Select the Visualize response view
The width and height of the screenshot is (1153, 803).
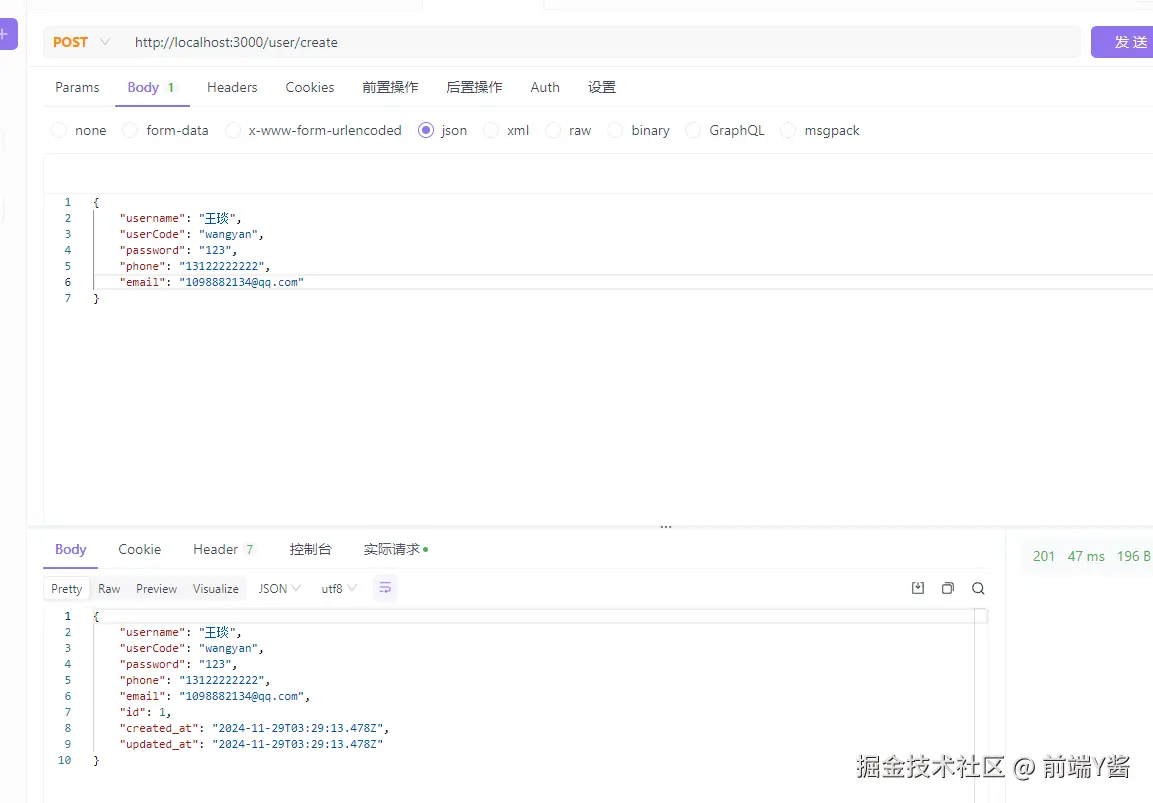pos(215,588)
